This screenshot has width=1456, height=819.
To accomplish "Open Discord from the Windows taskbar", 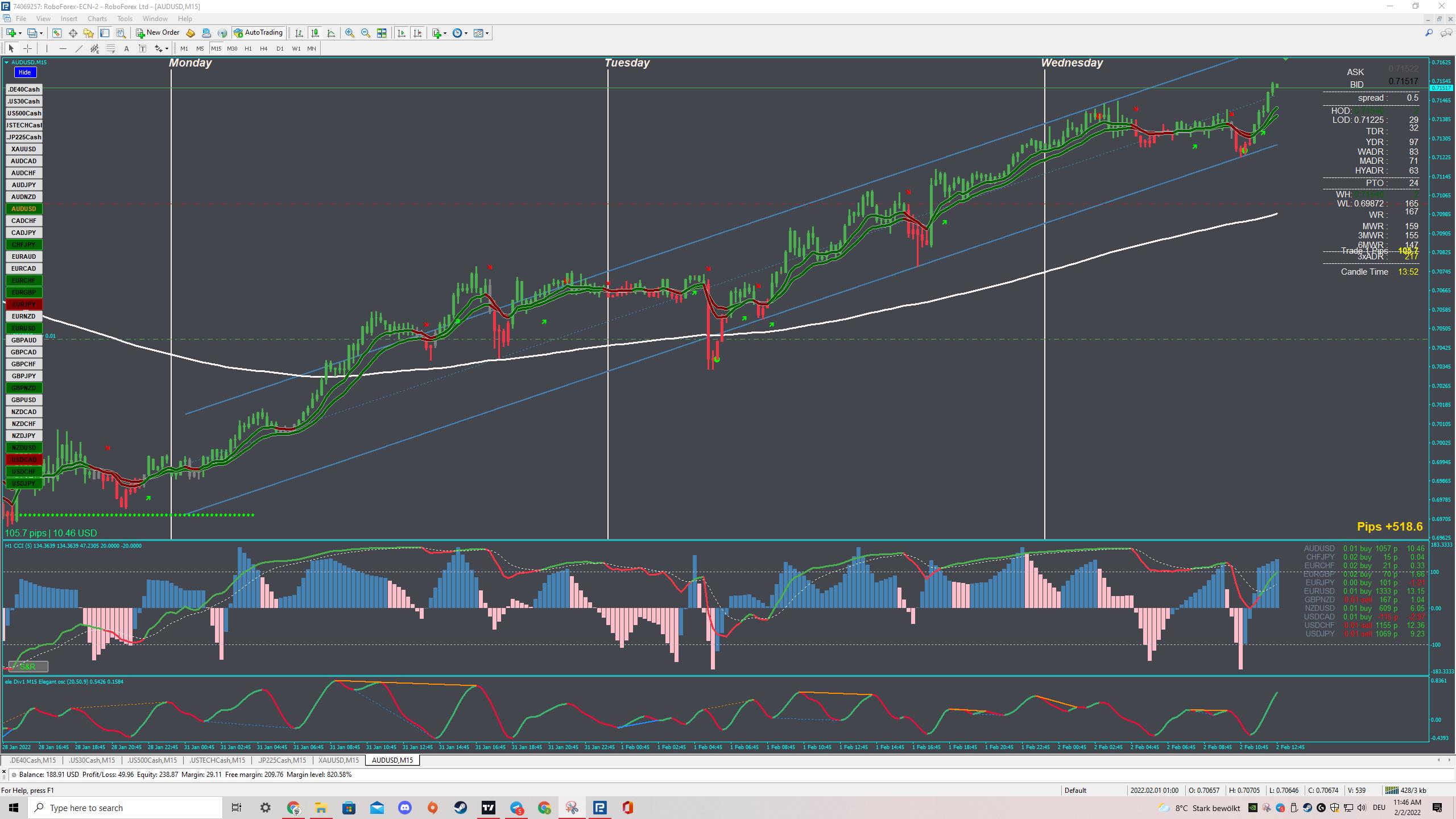I will (404, 808).
